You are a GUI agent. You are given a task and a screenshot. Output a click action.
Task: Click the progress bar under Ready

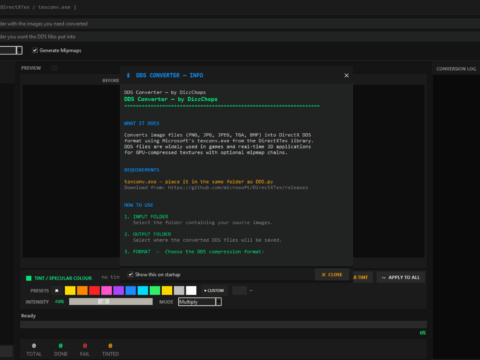coord(223,325)
